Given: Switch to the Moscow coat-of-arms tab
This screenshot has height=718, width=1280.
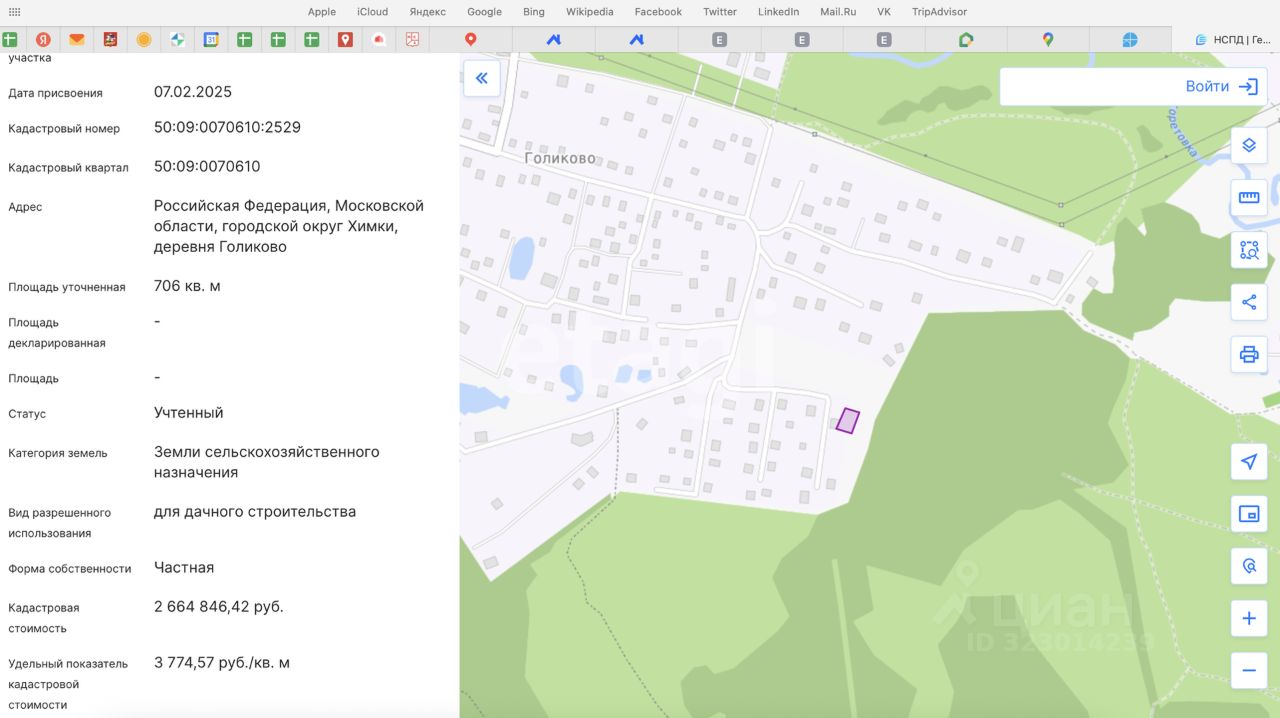Looking at the screenshot, I should [x=110, y=40].
